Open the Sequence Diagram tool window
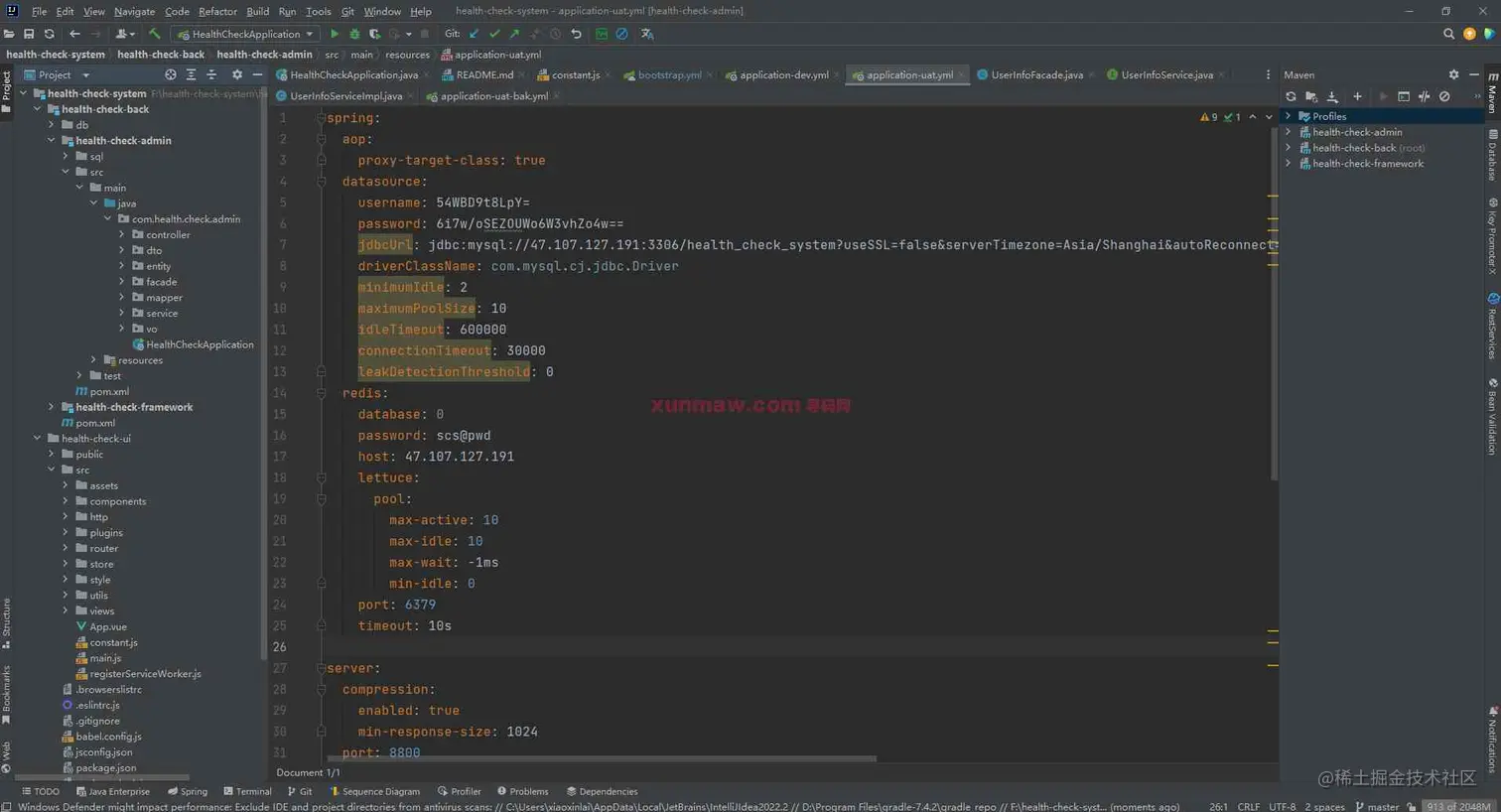Screen dimensions: 1501x812 [x=374, y=791]
